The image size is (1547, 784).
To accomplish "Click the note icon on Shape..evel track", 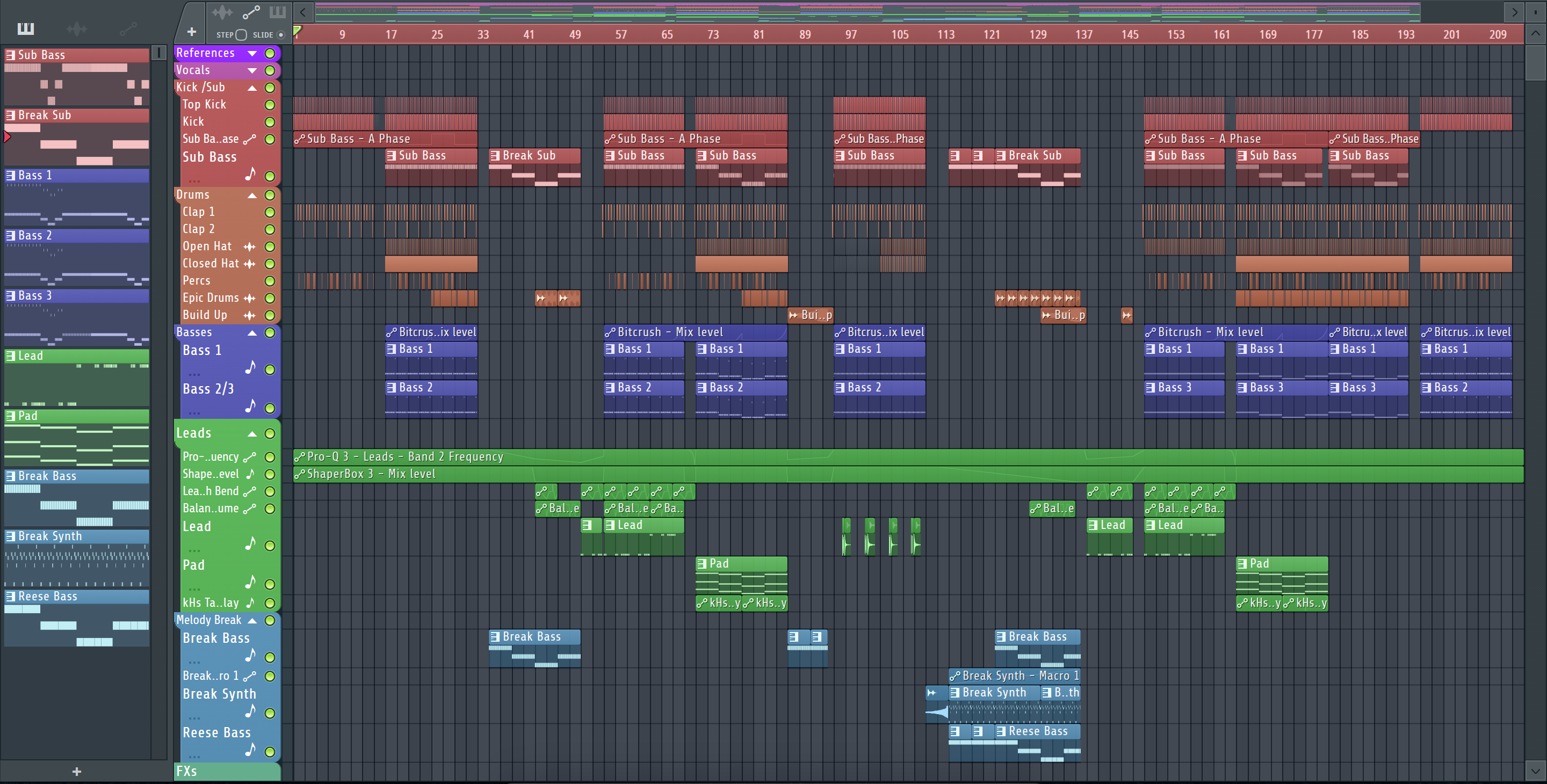I will click(x=250, y=474).
